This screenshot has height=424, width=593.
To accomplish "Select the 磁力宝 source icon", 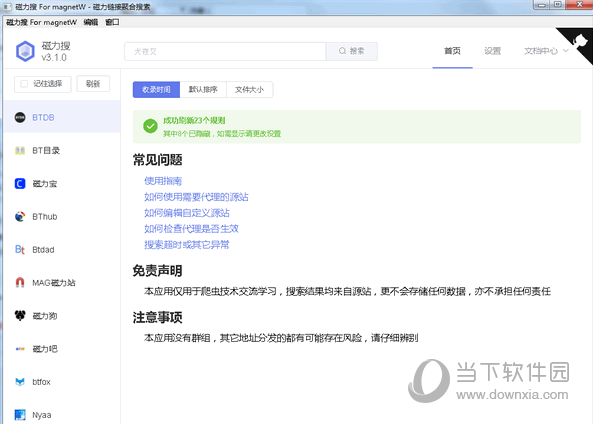I will tap(20, 183).
